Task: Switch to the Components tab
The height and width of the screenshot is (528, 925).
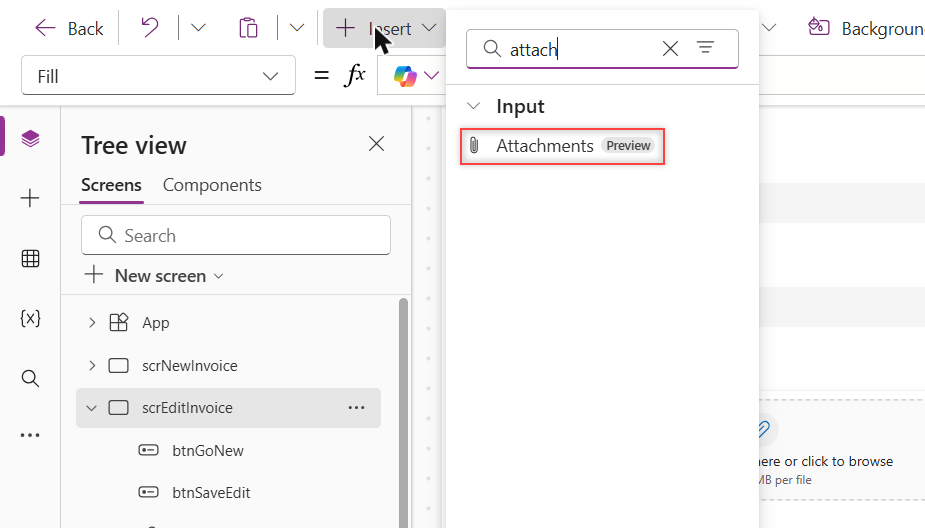Action: [212, 185]
